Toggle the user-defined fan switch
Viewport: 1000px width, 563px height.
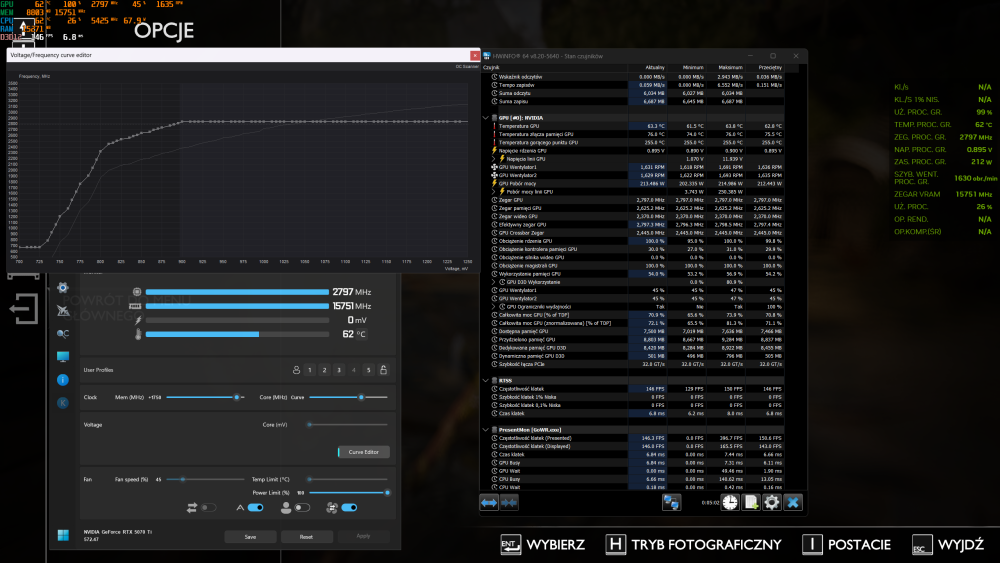point(302,508)
